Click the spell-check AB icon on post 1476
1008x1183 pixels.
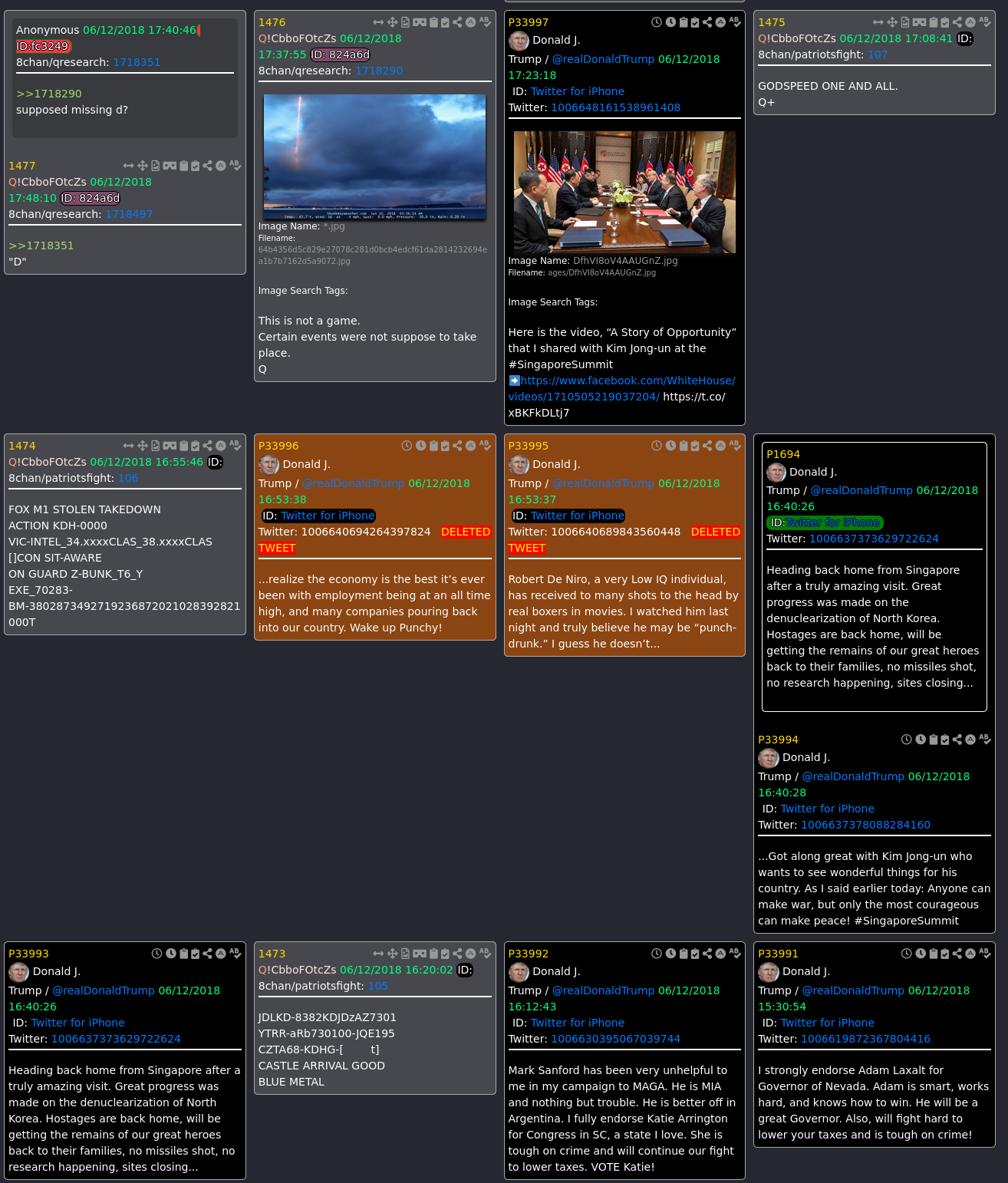click(485, 22)
